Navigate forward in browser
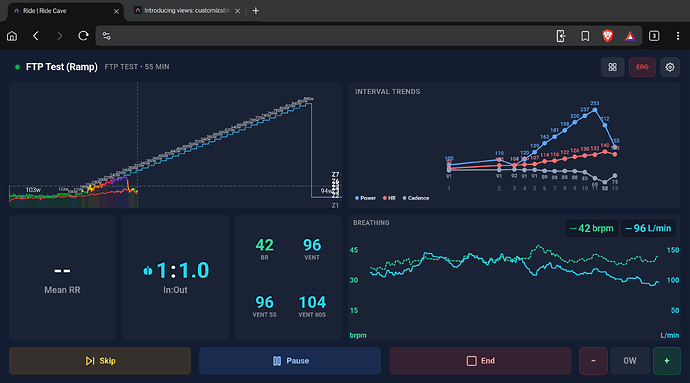 pyautogui.click(x=59, y=36)
